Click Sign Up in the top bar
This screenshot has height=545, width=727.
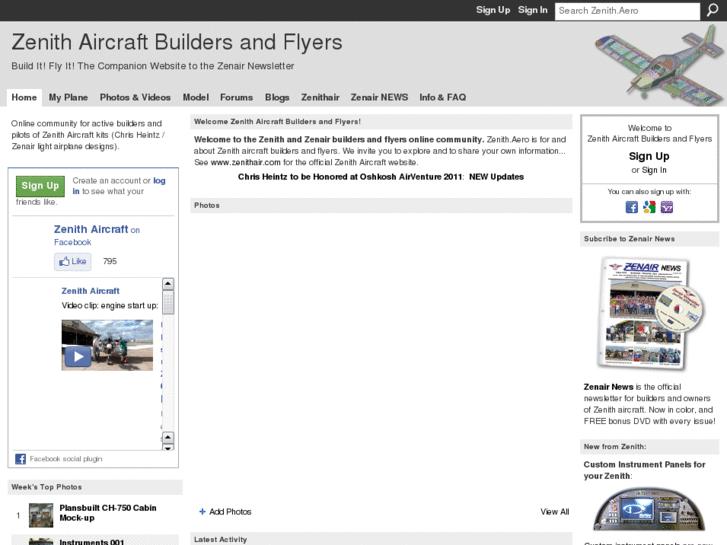click(x=493, y=10)
